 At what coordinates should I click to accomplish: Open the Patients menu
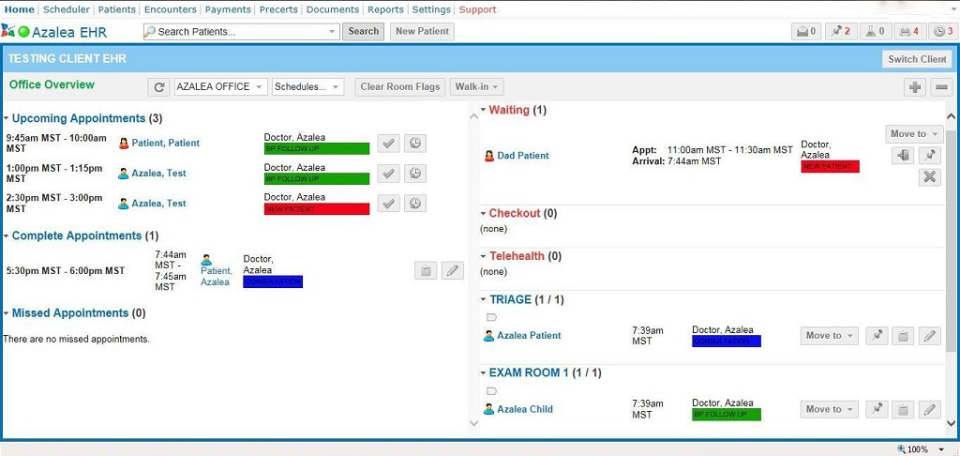(x=117, y=9)
